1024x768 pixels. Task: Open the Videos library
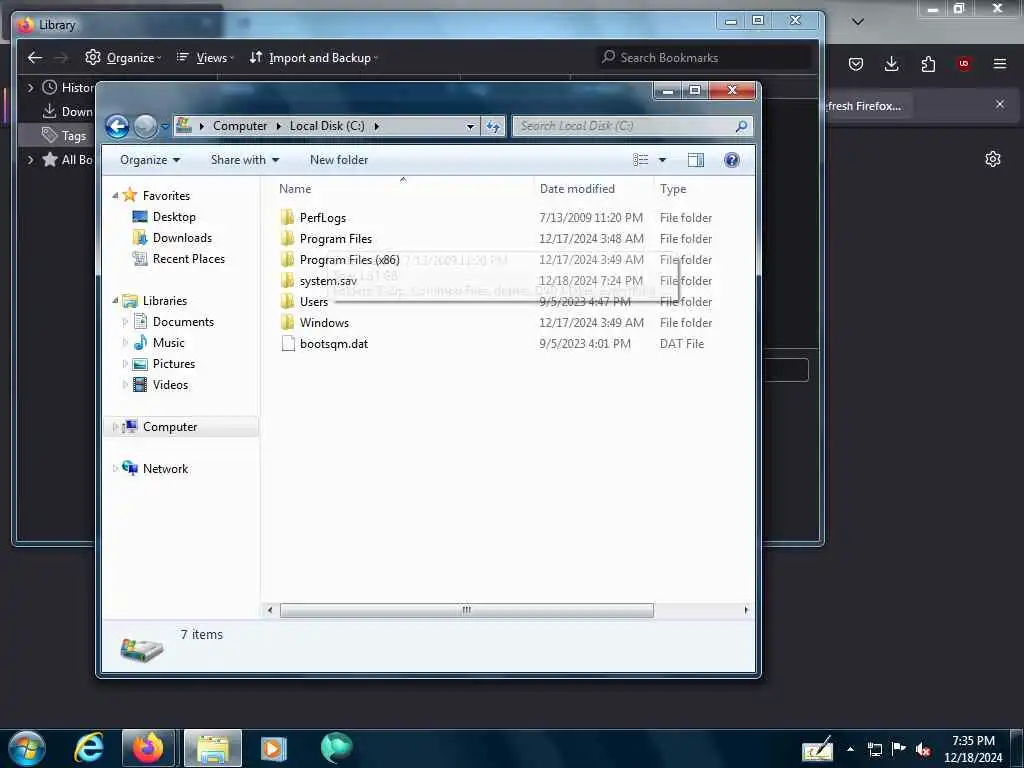(x=170, y=385)
